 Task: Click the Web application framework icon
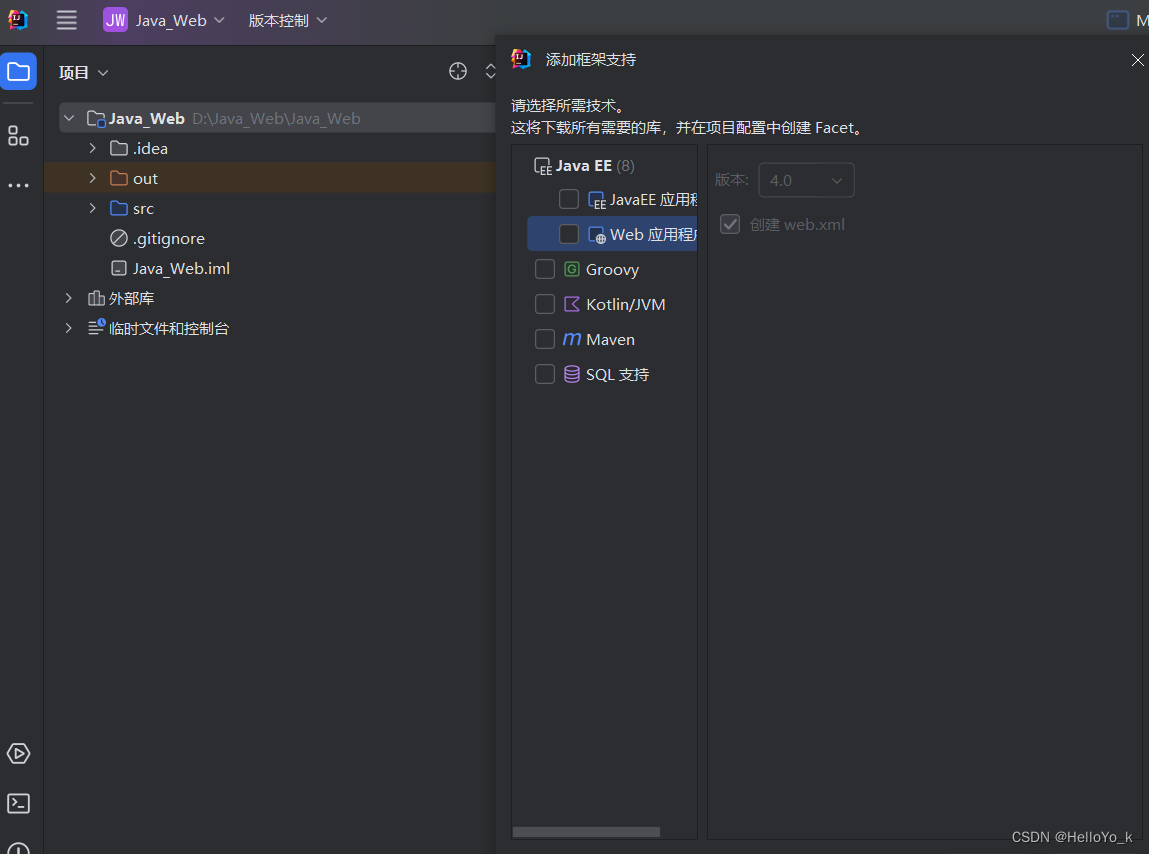[596, 235]
